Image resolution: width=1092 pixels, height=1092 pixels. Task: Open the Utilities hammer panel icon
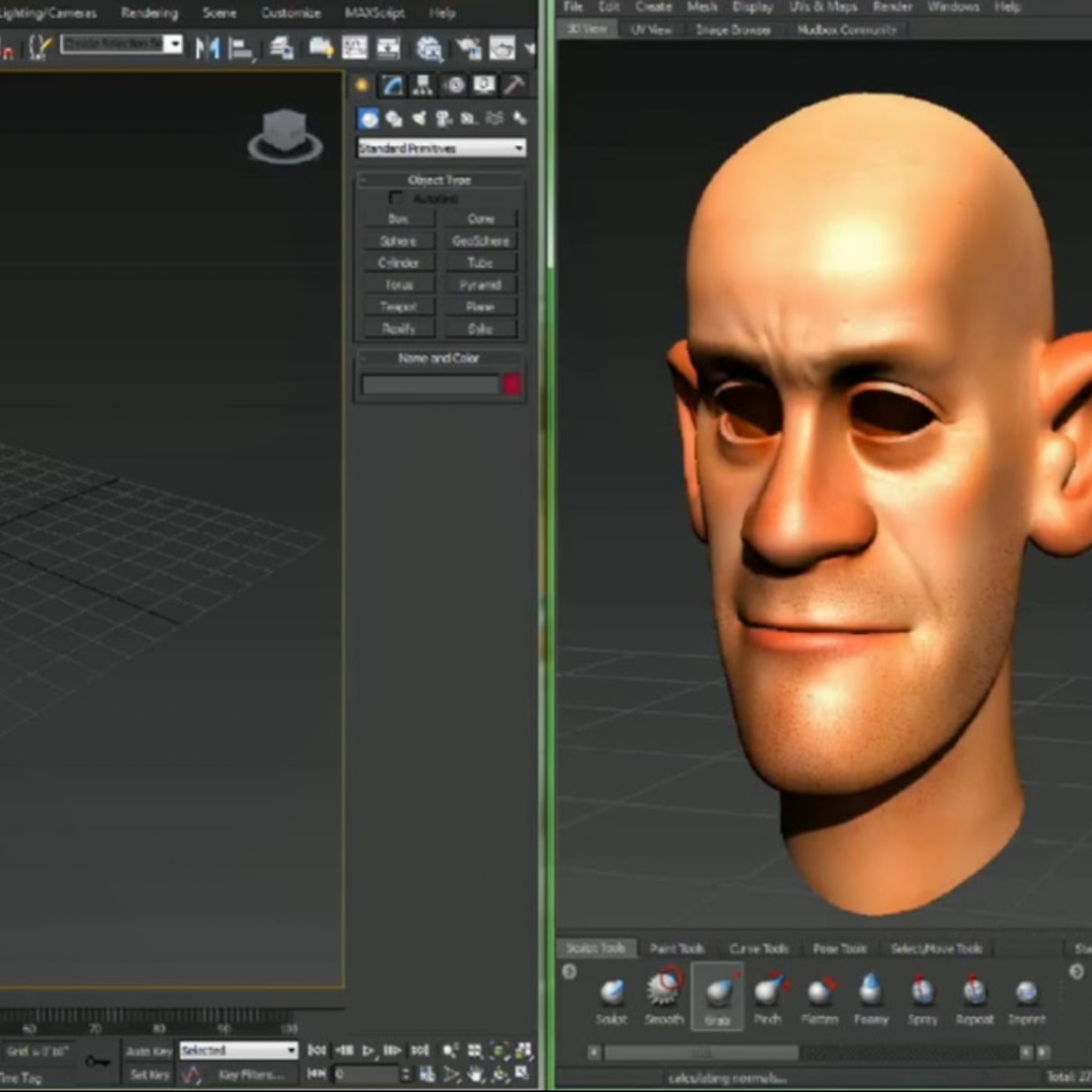click(514, 85)
